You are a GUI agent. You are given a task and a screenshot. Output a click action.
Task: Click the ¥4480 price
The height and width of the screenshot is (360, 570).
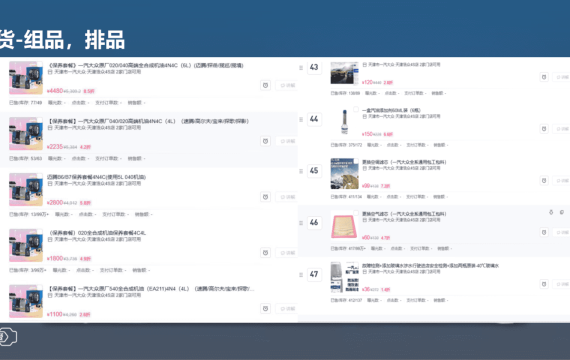pyautogui.click(x=55, y=91)
